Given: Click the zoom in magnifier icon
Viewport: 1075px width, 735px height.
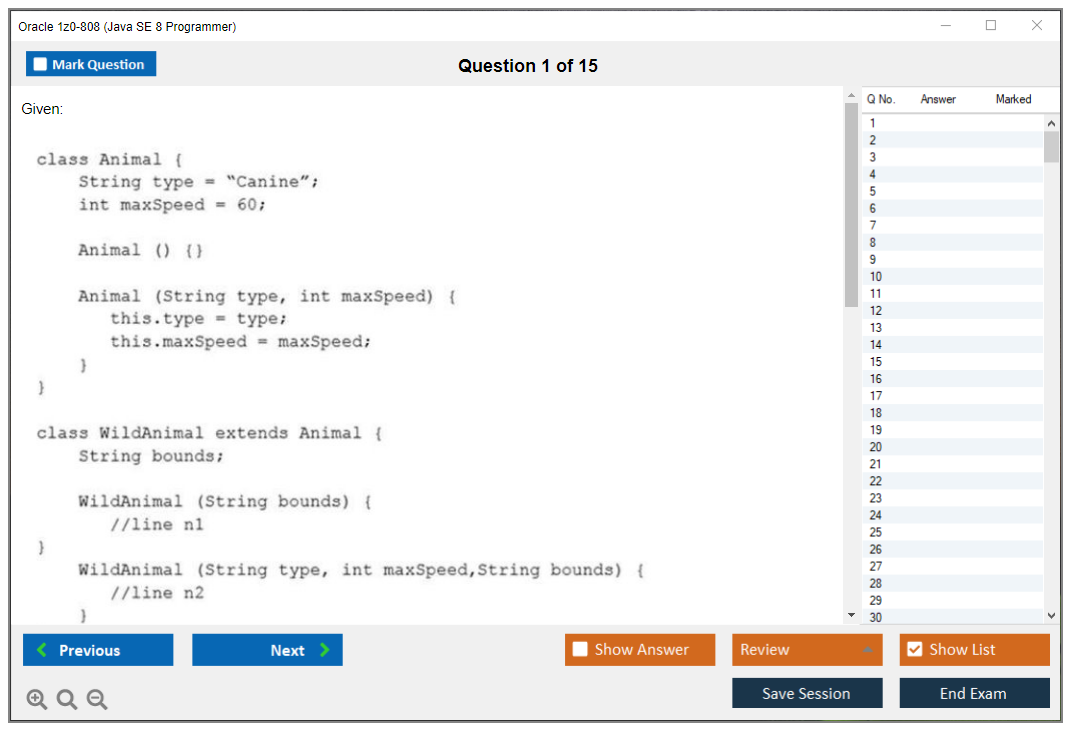Looking at the screenshot, I should (37, 700).
